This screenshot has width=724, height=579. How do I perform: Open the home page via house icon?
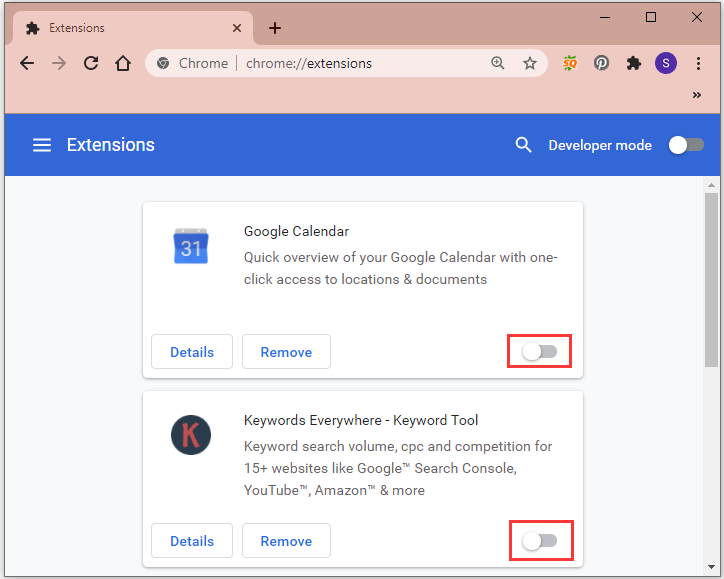123,63
